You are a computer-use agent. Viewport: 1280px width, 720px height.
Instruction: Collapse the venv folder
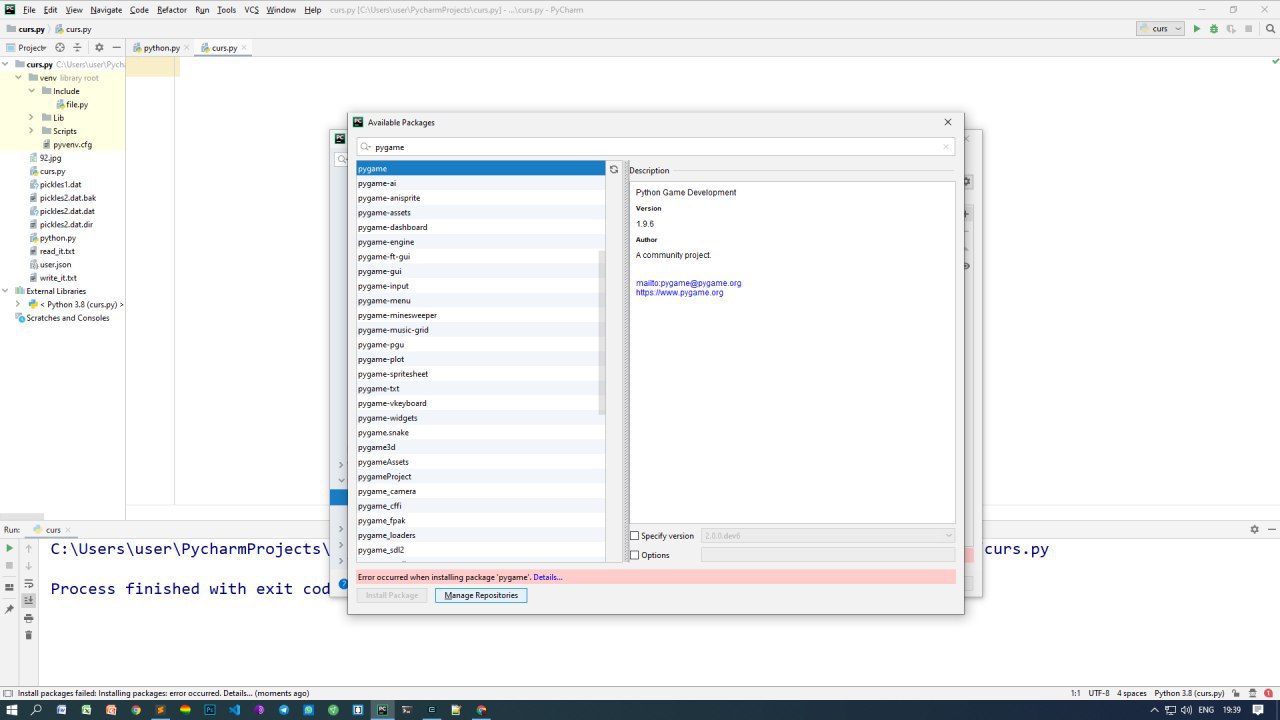tap(19, 77)
